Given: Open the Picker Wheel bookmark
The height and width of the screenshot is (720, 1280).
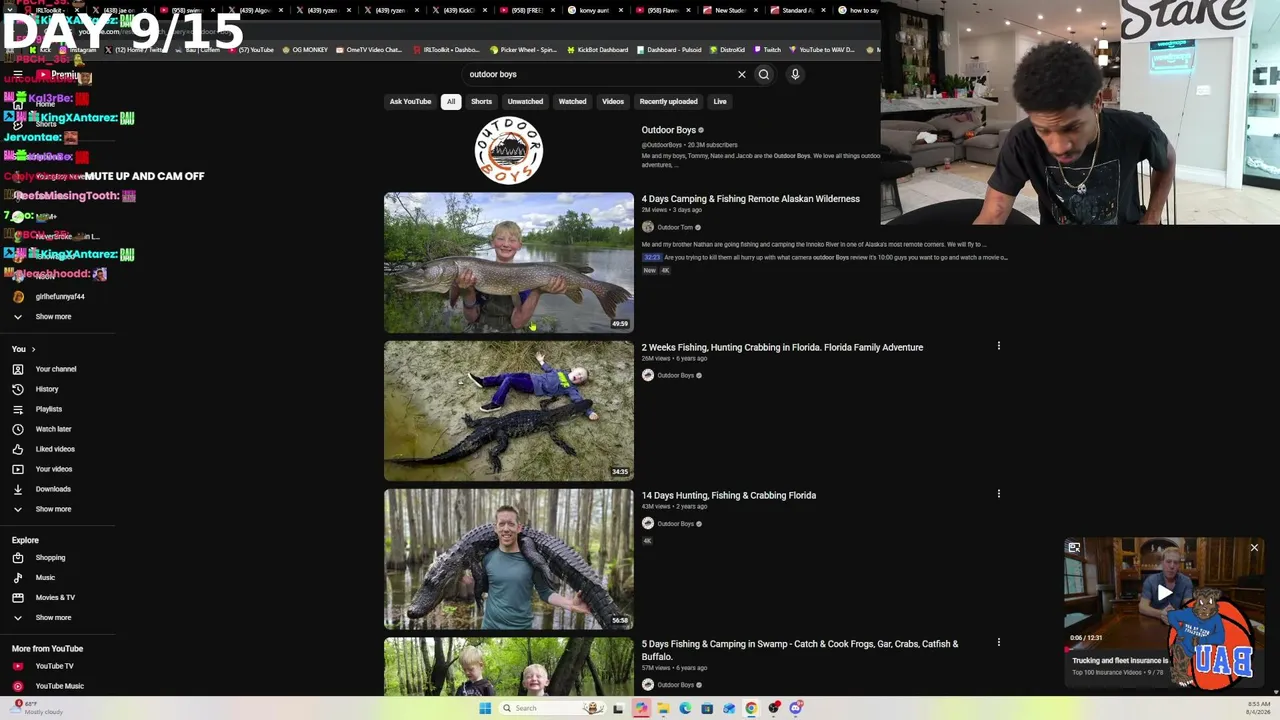Looking at the screenshot, I should pos(524,49).
